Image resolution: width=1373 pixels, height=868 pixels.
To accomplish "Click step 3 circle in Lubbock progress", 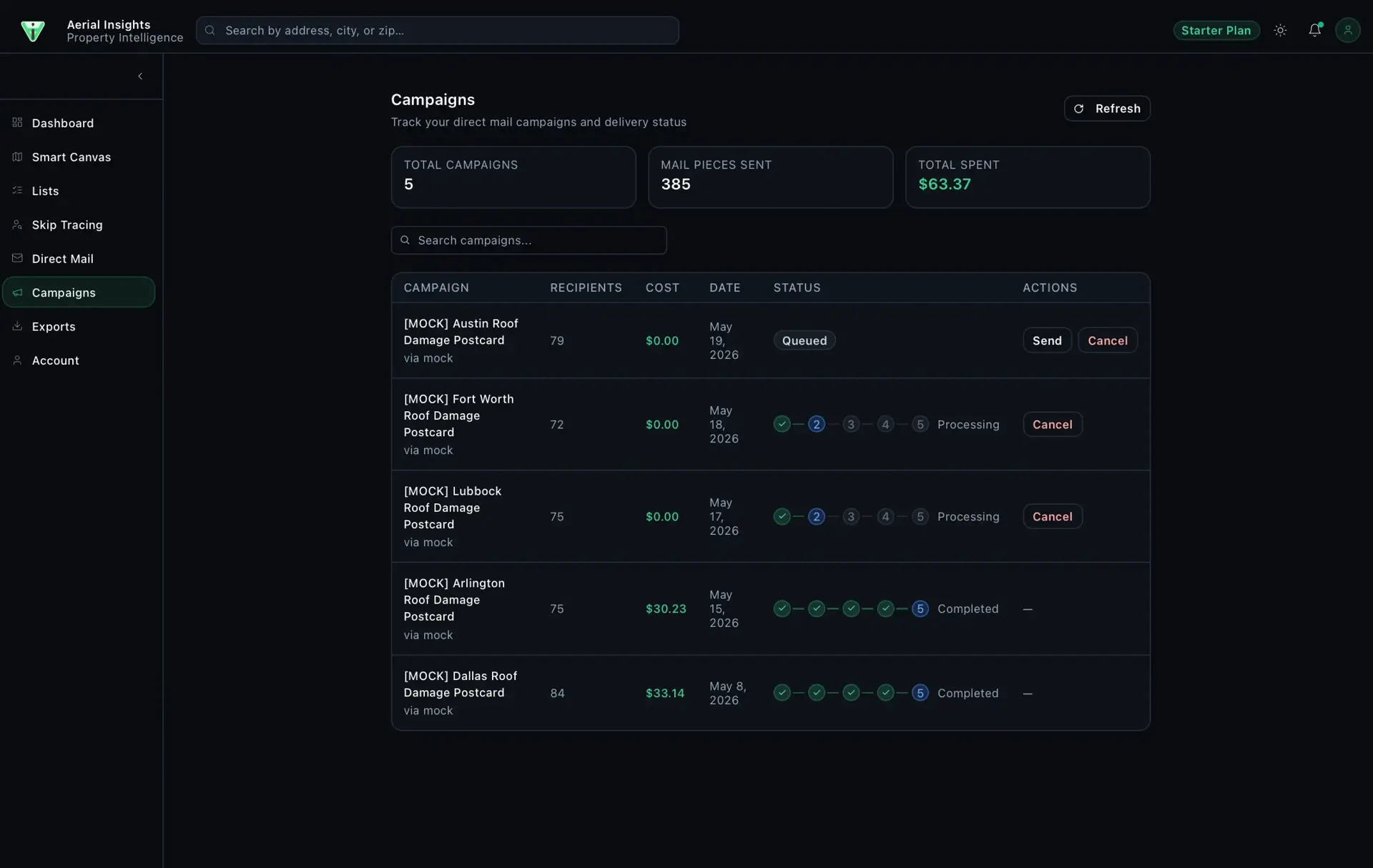I will pos(851,516).
